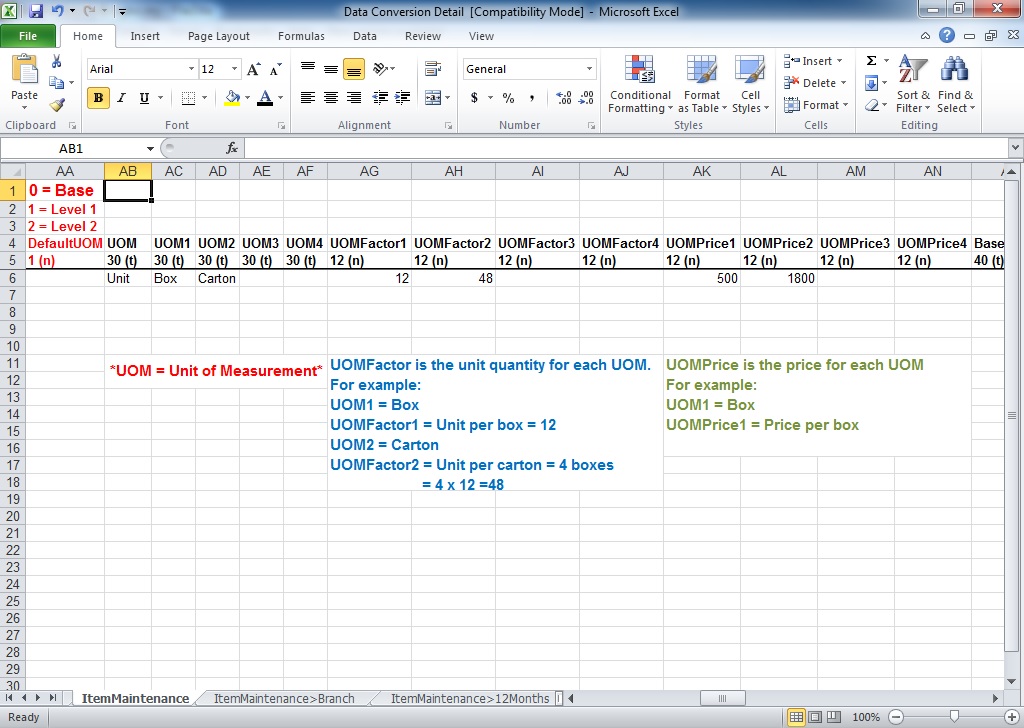Screen dimensions: 1024x728
Task: Click the Cut scissors icon
Action: tap(57, 62)
